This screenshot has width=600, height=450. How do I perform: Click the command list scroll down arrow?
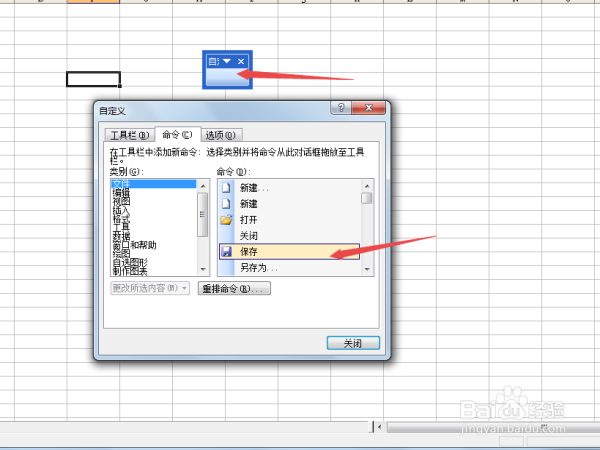367,269
